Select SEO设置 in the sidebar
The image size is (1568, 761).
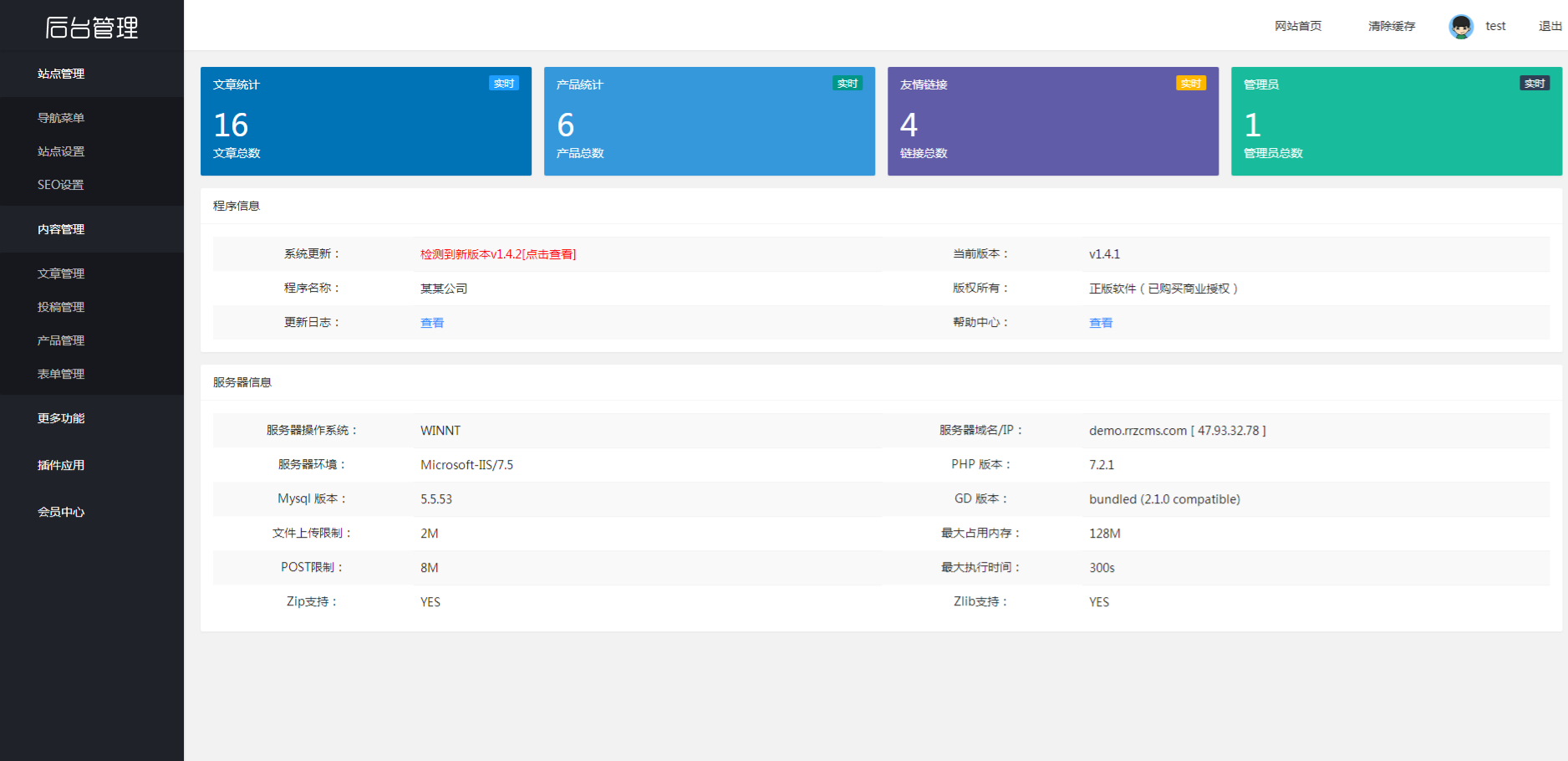coord(58,185)
